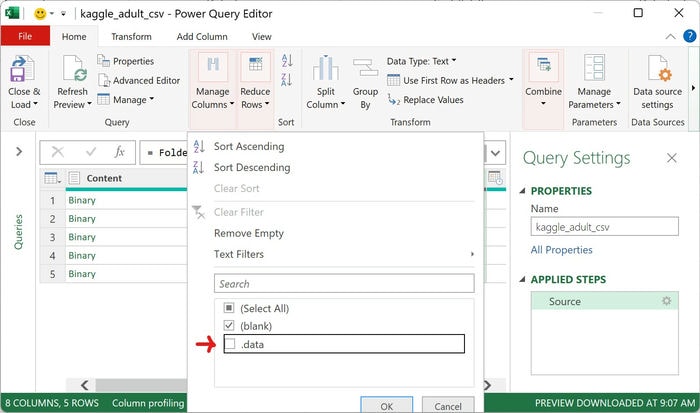Edit the query Name field
This screenshot has height=413, width=700.
pos(604,227)
